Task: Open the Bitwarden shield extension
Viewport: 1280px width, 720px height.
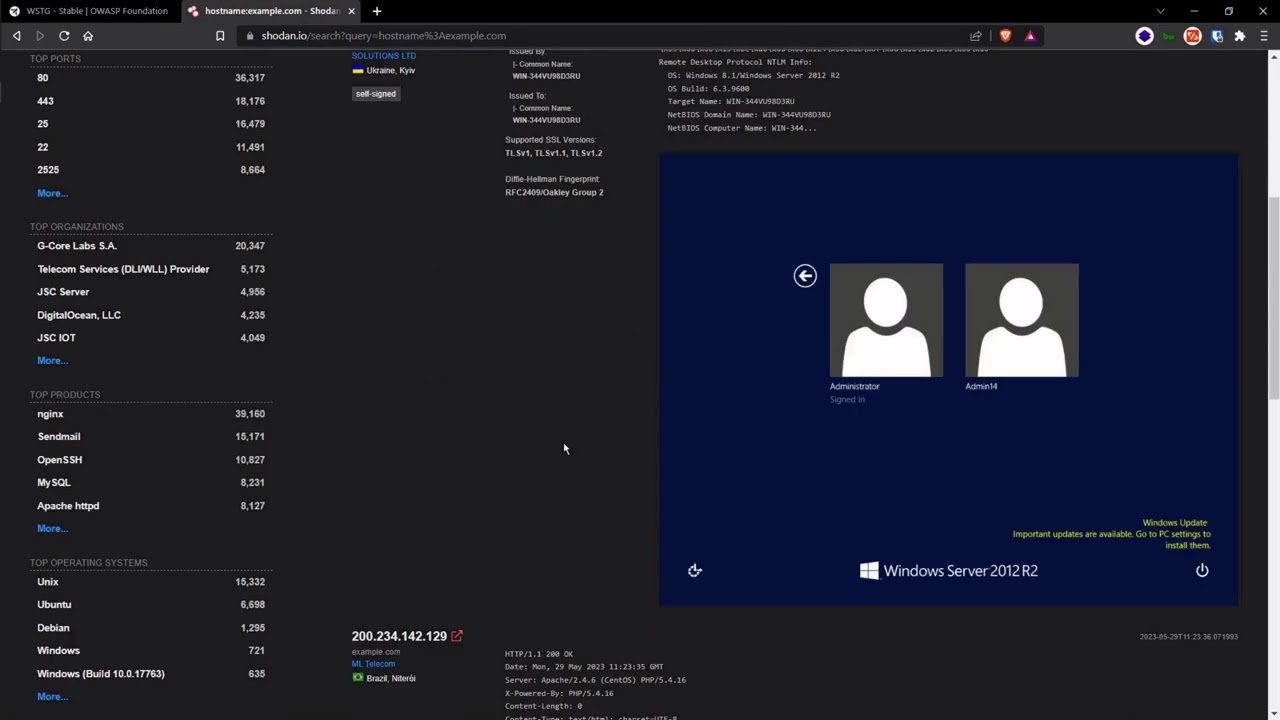Action: [1216, 36]
